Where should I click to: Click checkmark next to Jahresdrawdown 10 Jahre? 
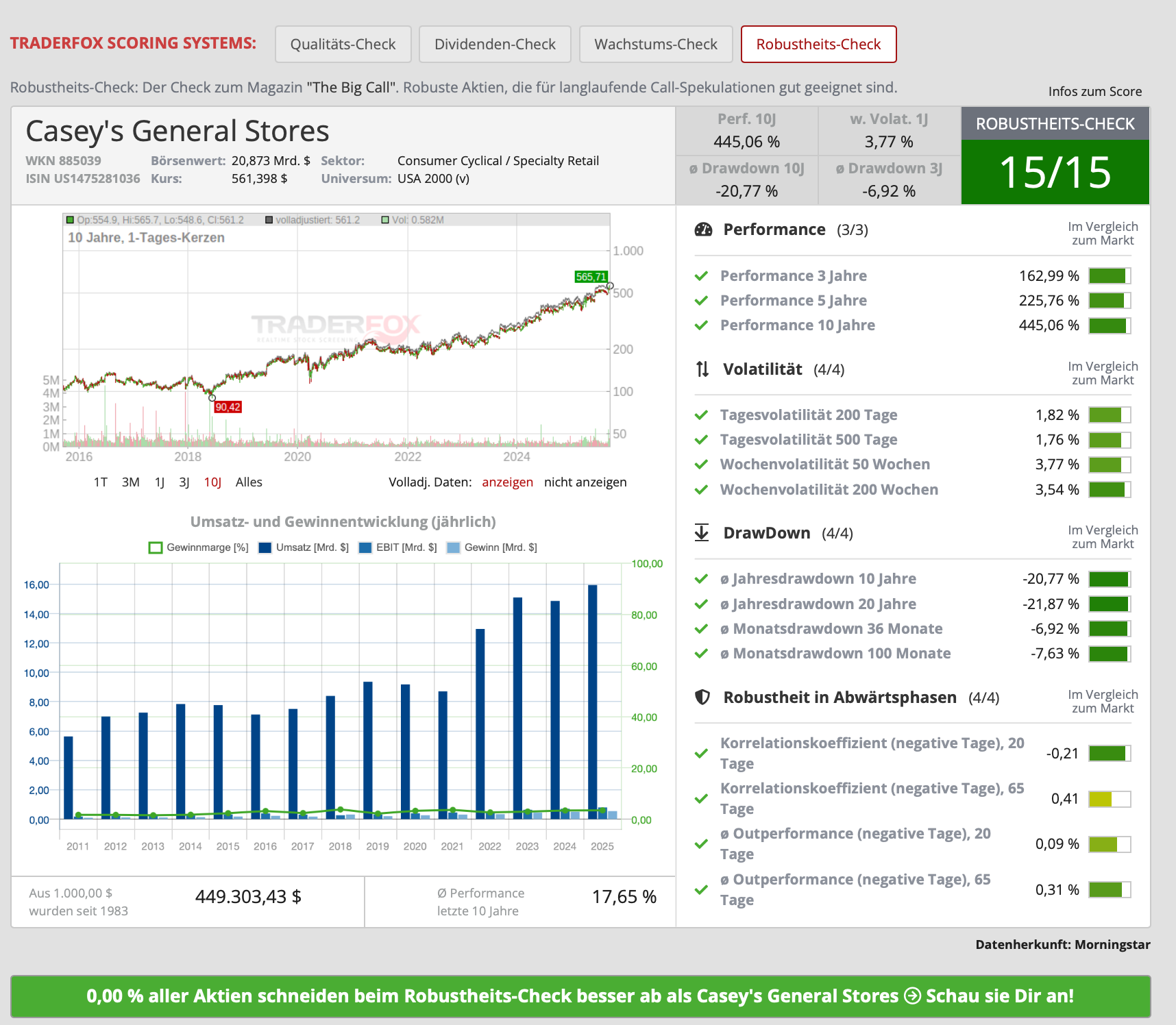tap(701, 579)
